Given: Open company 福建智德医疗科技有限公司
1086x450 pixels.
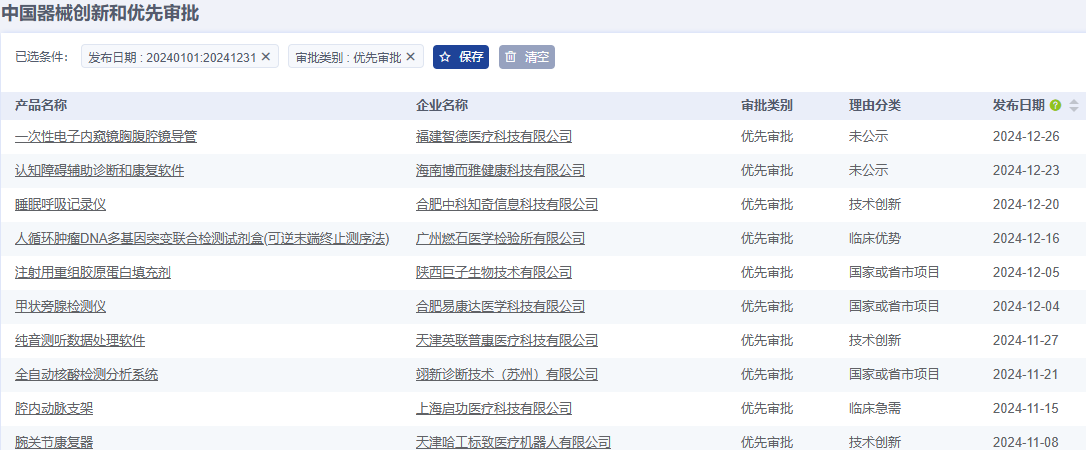Looking at the screenshot, I should (x=494, y=136).
